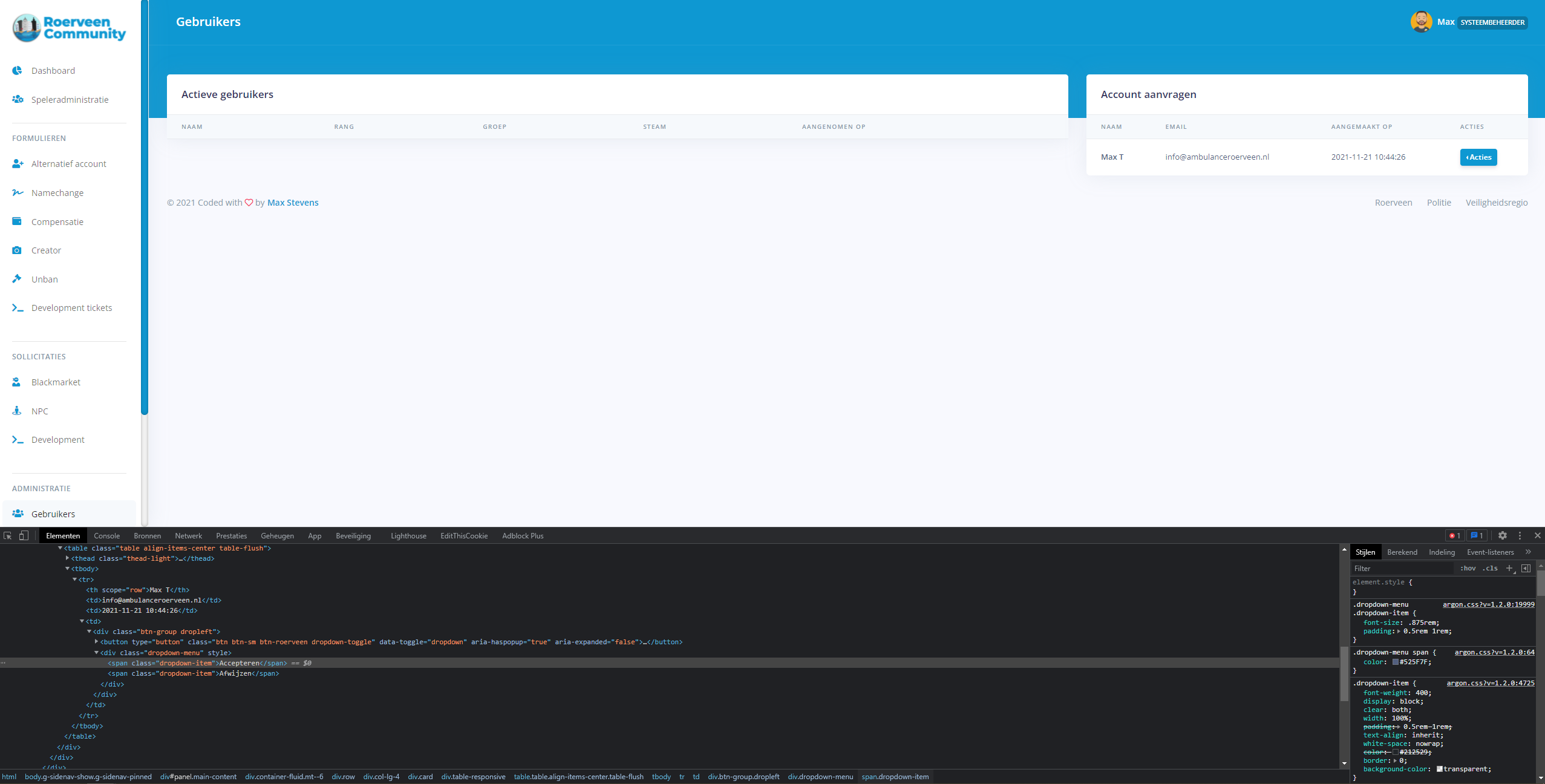Toggle the computed styles sidebar icon

click(1526, 568)
